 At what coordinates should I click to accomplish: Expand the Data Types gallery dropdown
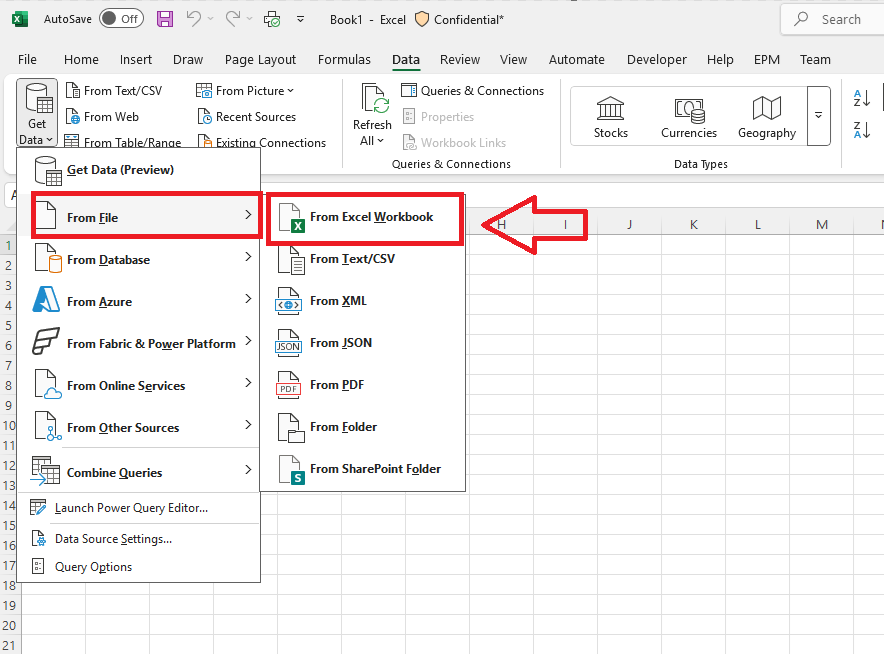coord(819,116)
